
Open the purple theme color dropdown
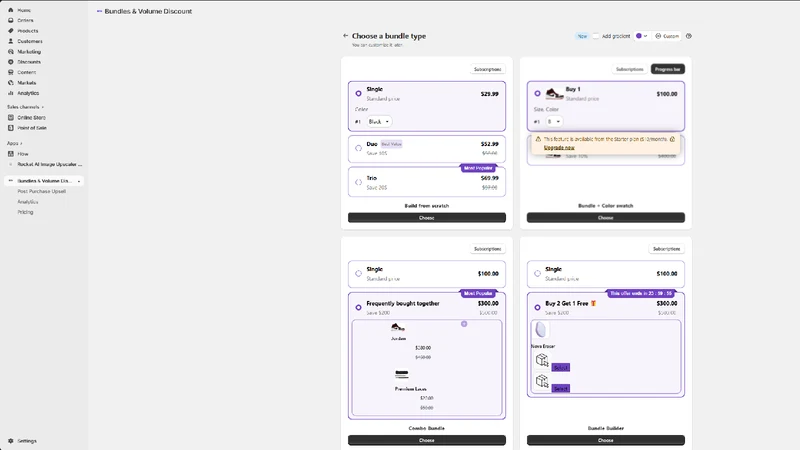click(x=641, y=36)
